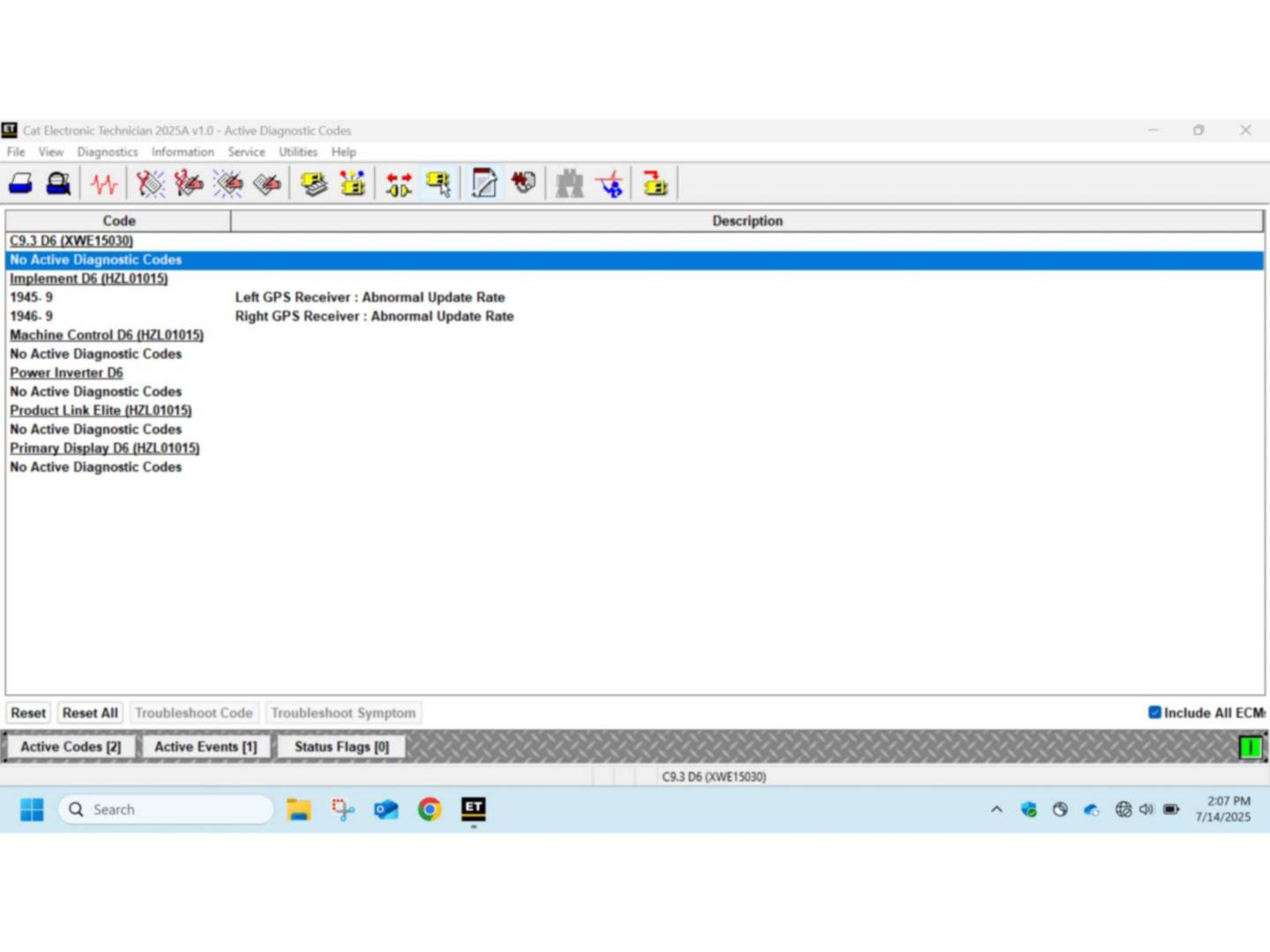Switch to Active Events [1] tab

[x=205, y=747]
